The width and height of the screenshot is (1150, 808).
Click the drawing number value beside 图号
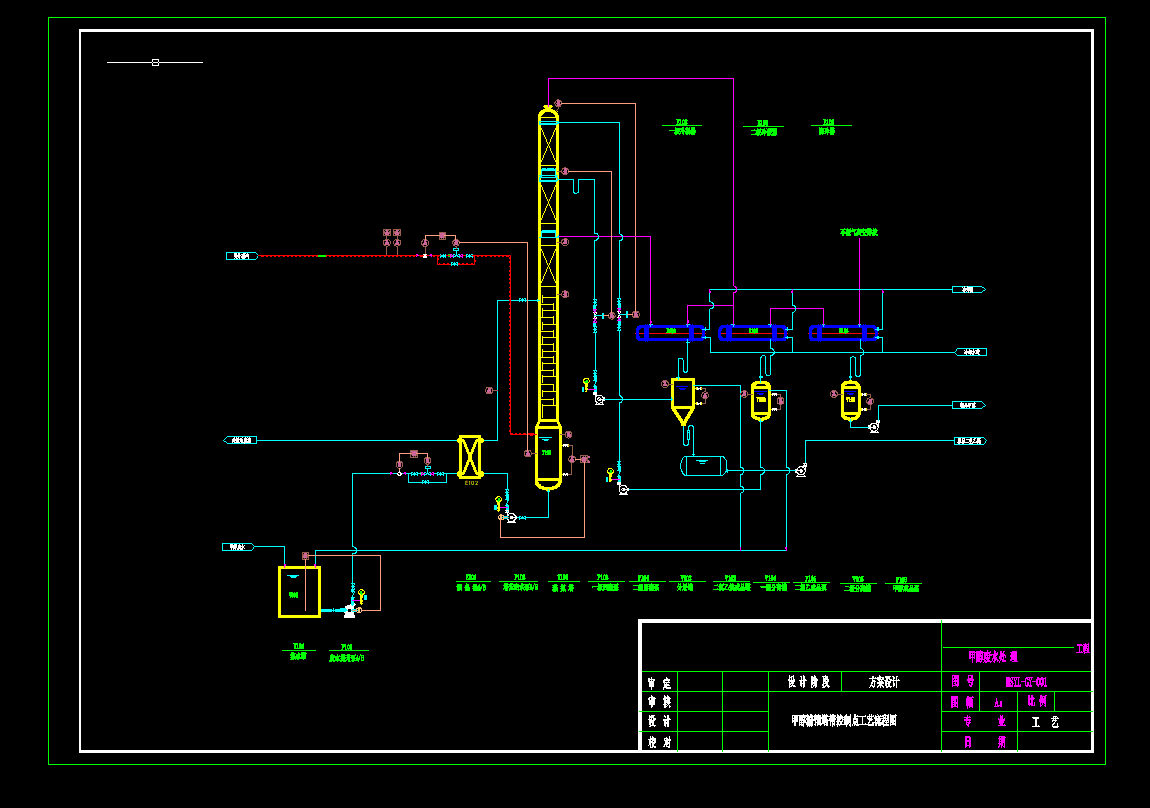(1027, 682)
